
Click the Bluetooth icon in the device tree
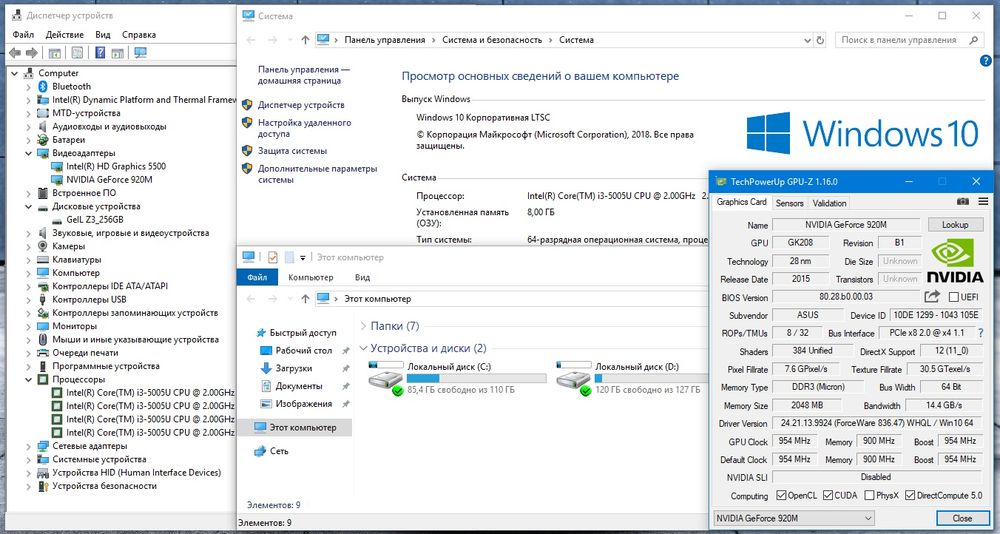pos(43,86)
